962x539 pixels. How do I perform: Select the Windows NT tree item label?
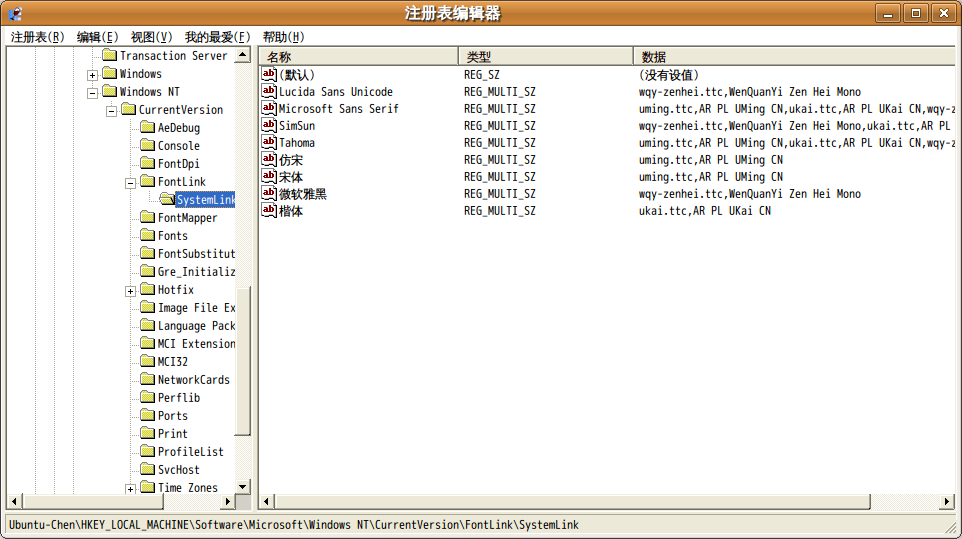pyautogui.click(x=150, y=91)
